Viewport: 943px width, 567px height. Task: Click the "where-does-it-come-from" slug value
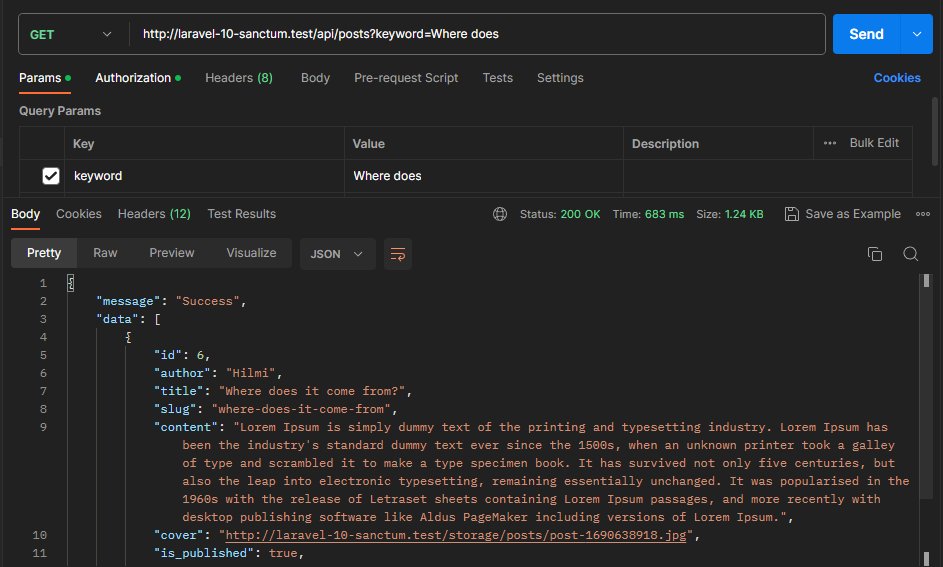pyautogui.click(x=301, y=409)
